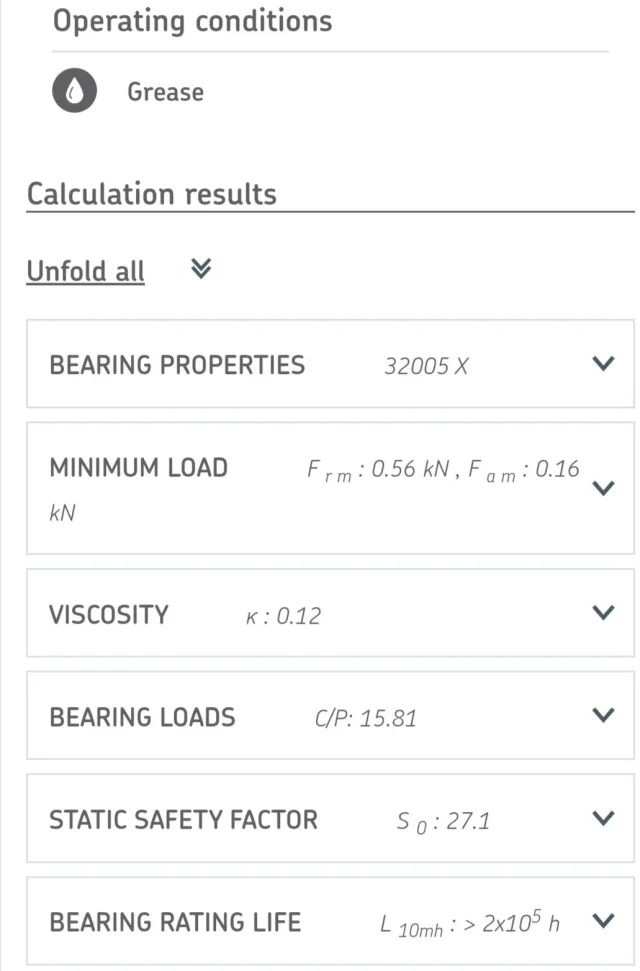Screen dimensions: 640x971
Task: Click the MINIMUM LOAD section title
Action: (138, 467)
